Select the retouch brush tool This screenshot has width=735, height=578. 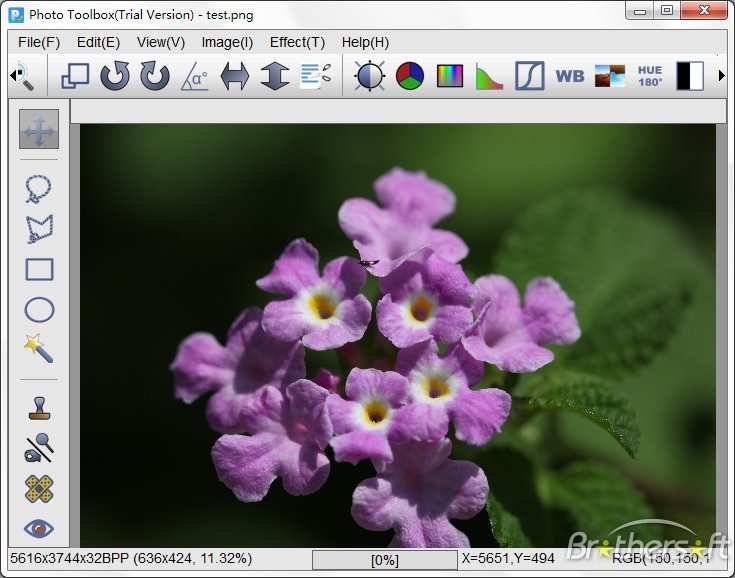click(x=39, y=448)
